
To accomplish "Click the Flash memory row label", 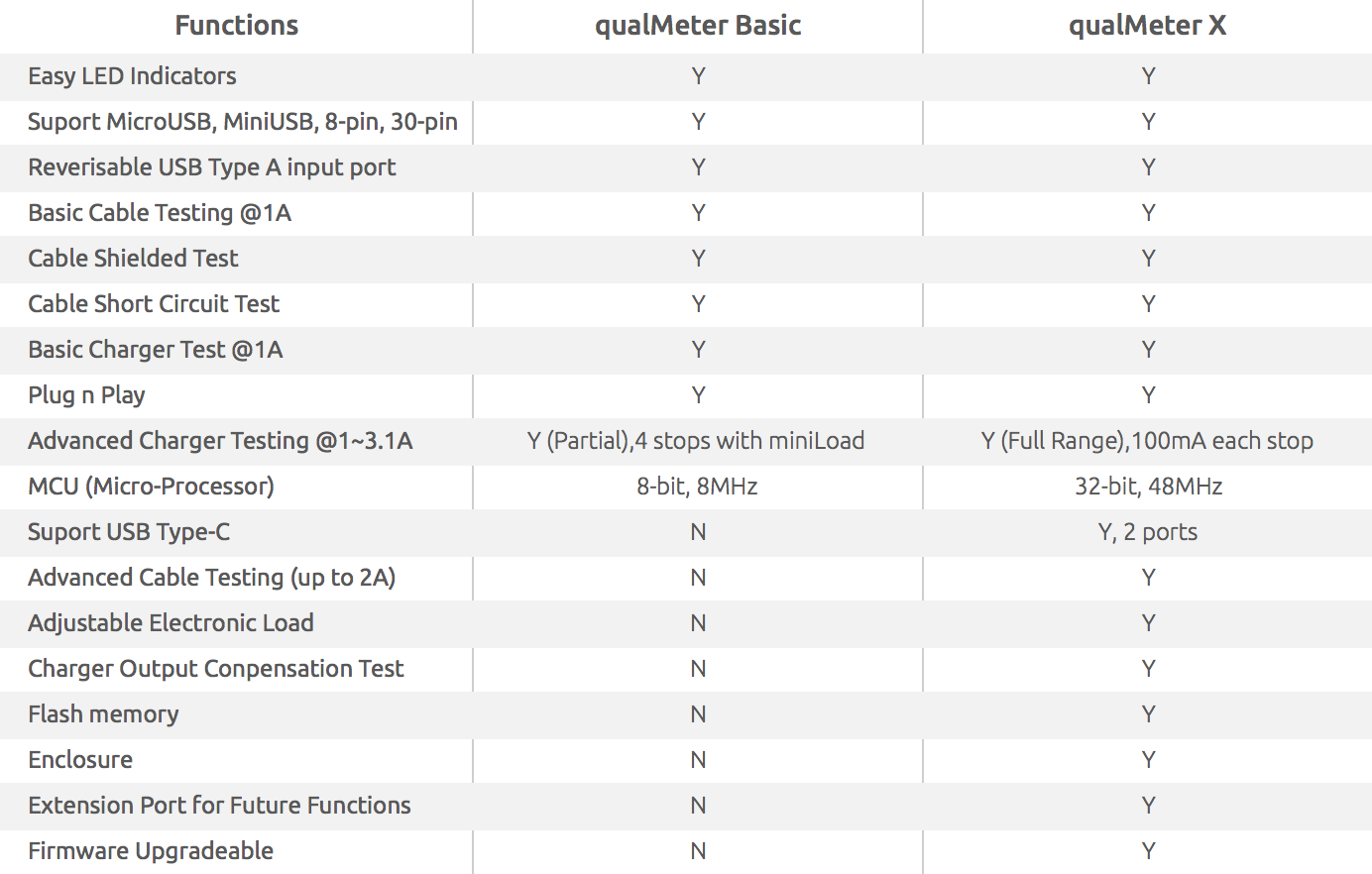I will tap(103, 714).
